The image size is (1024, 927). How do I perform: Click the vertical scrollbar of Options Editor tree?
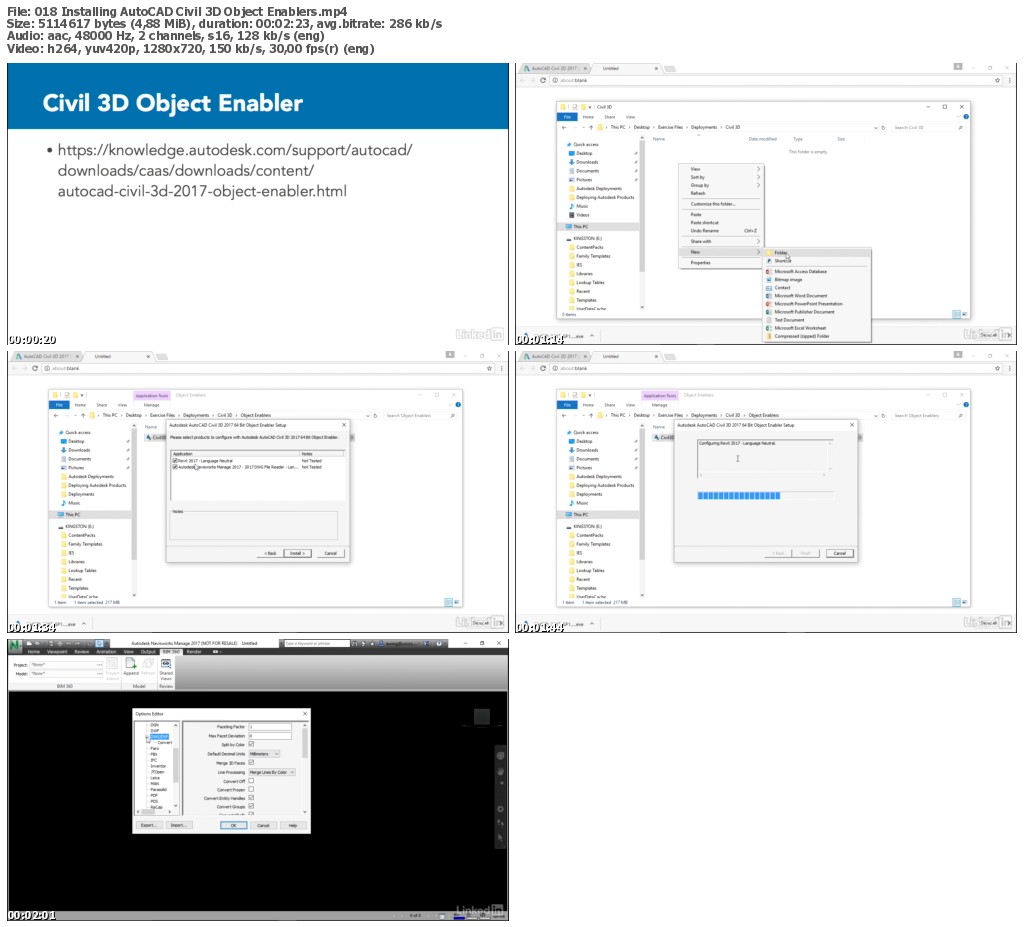coord(176,766)
